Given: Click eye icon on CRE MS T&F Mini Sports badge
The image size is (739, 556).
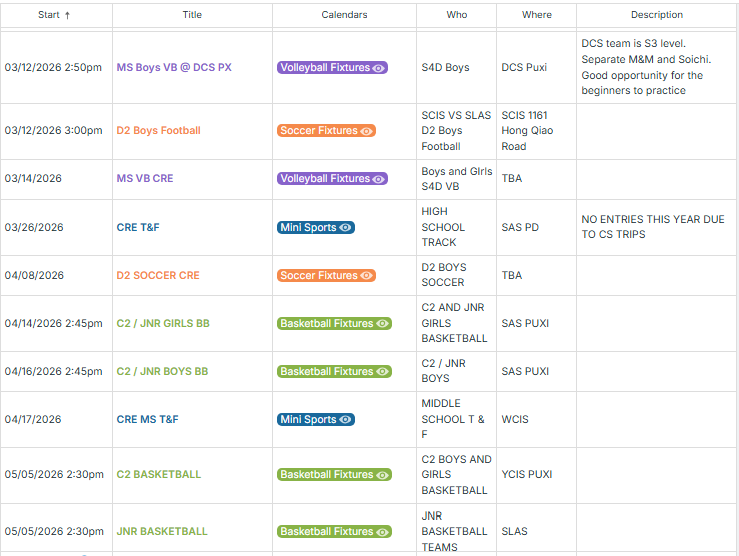Looking at the screenshot, I should pos(345,420).
